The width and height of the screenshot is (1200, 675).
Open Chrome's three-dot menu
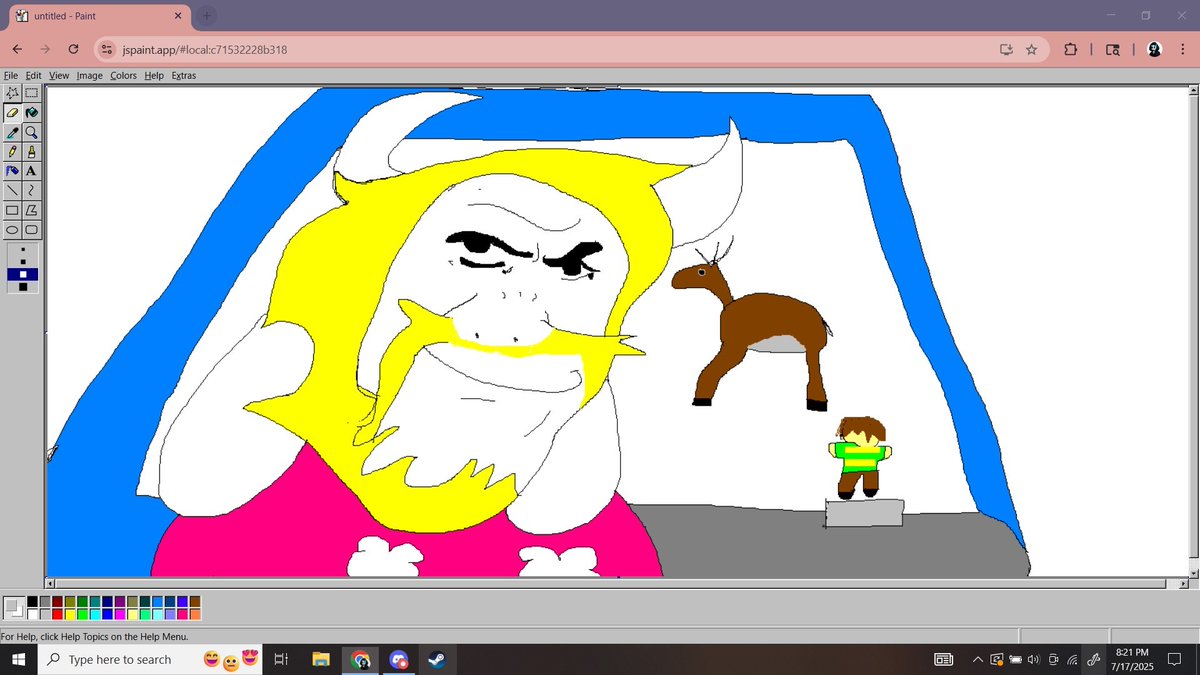tap(1182, 49)
